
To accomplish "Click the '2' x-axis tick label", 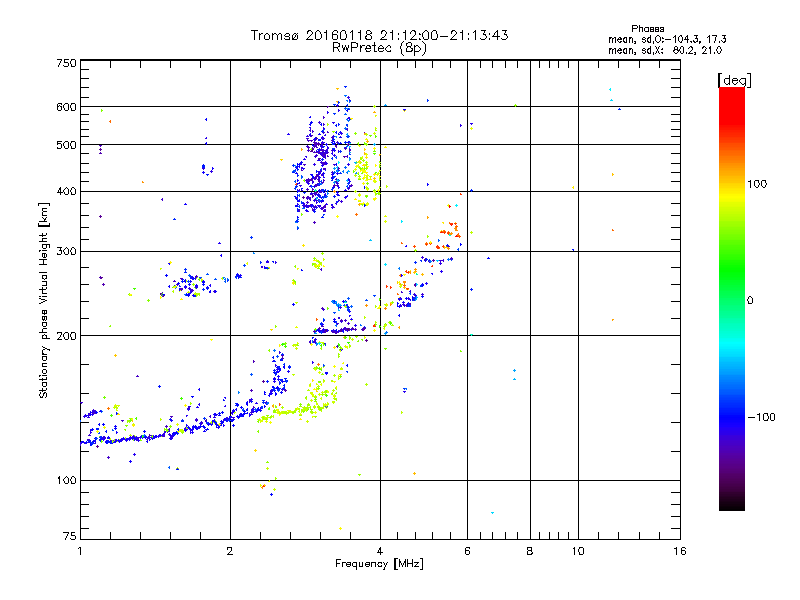I will 230,551.
